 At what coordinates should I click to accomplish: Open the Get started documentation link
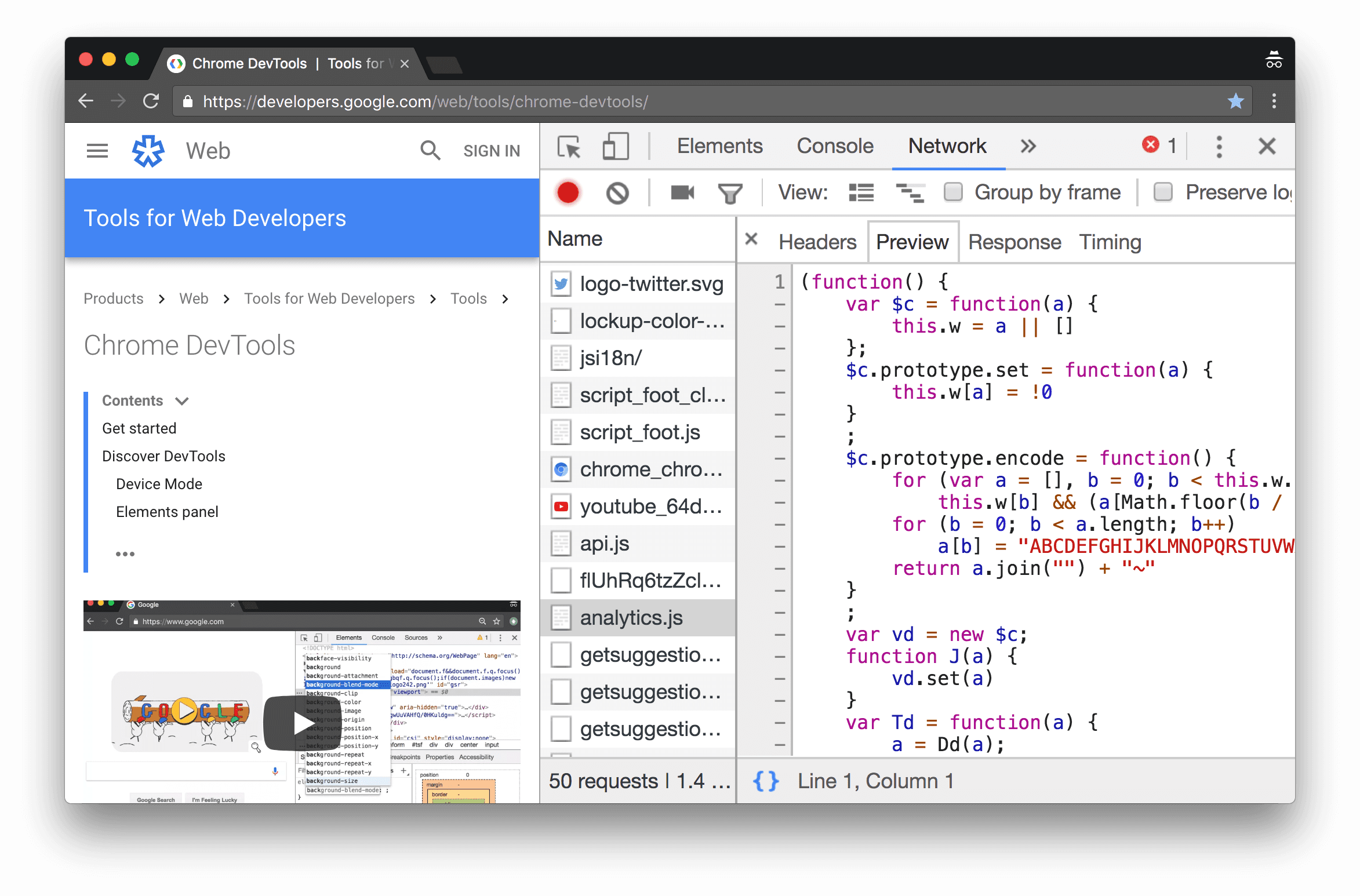(141, 428)
